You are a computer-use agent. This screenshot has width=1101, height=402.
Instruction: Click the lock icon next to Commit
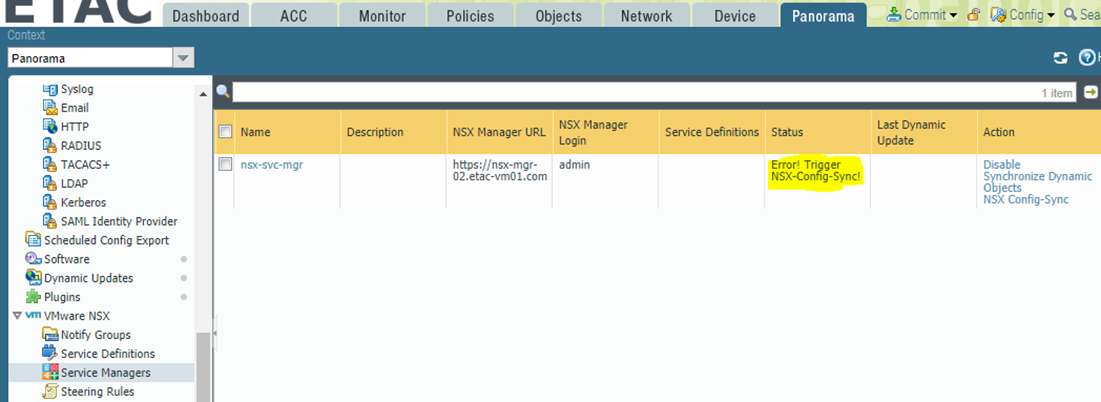[x=973, y=15]
